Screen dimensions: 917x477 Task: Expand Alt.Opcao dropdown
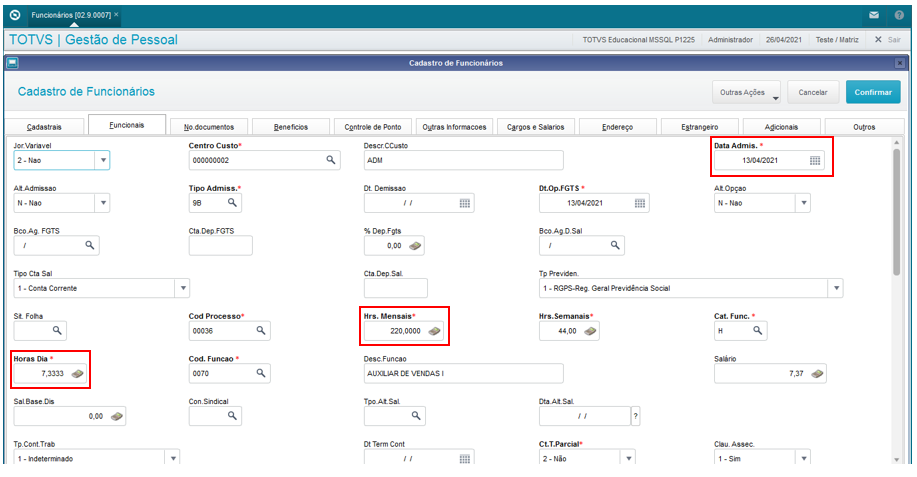(804, 203)
